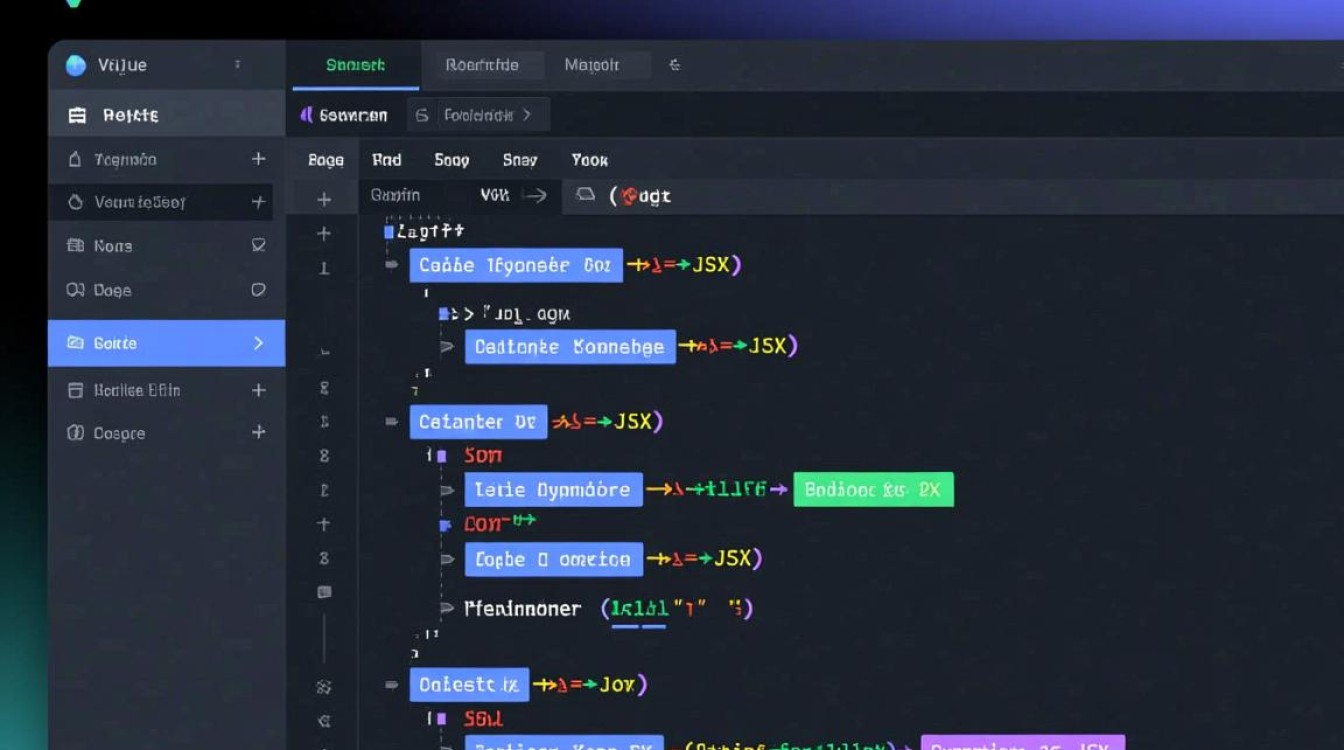This screenshot has height=750, width=1344.
Task: Open the Majoit tab
Action: coord(592,65)
